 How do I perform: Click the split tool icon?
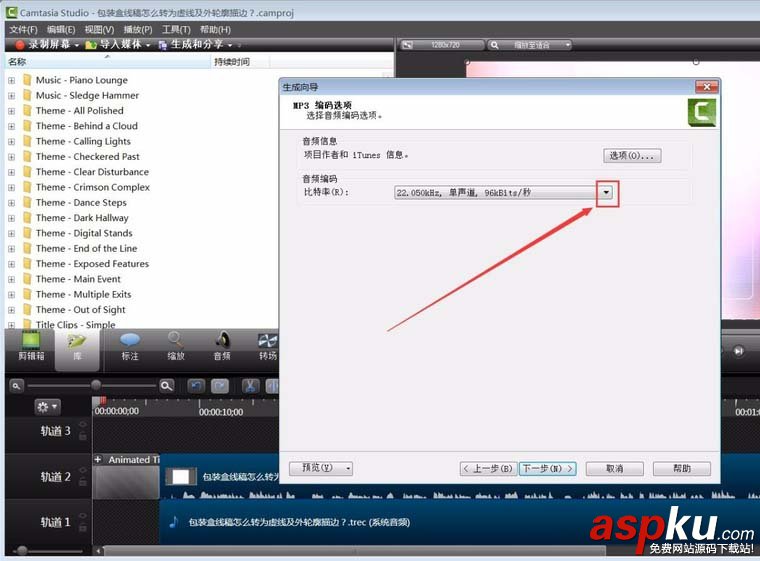[x=272, y=386]
